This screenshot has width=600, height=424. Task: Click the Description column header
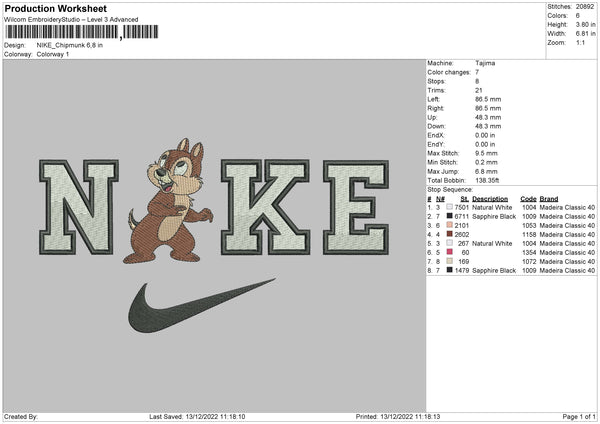(x=490, y=199)
